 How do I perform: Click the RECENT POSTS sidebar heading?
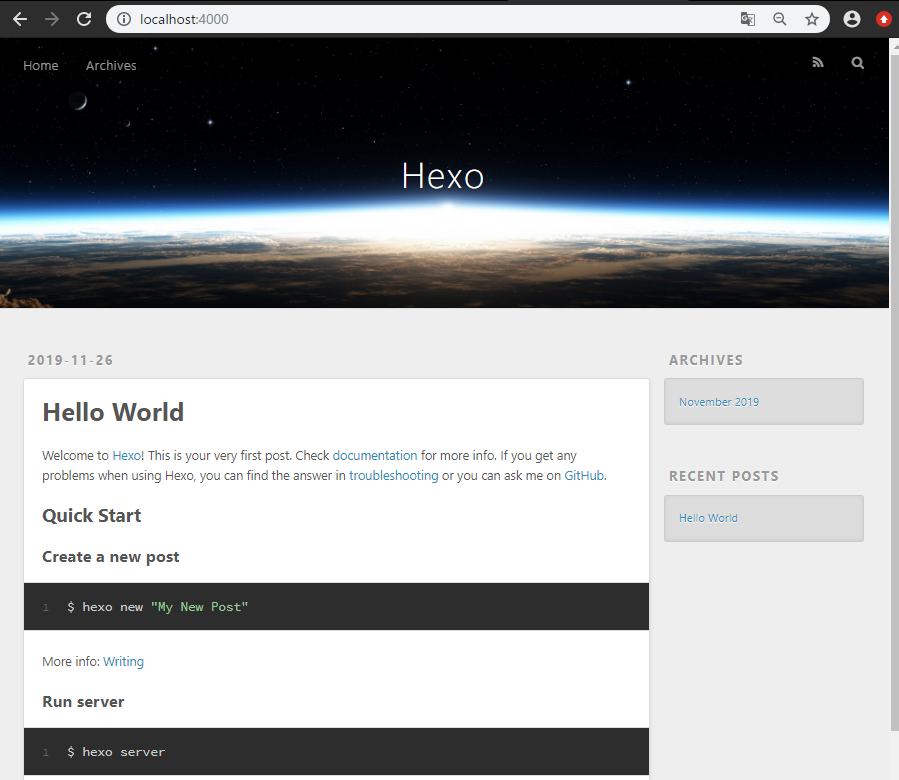(x=724, y=476)
